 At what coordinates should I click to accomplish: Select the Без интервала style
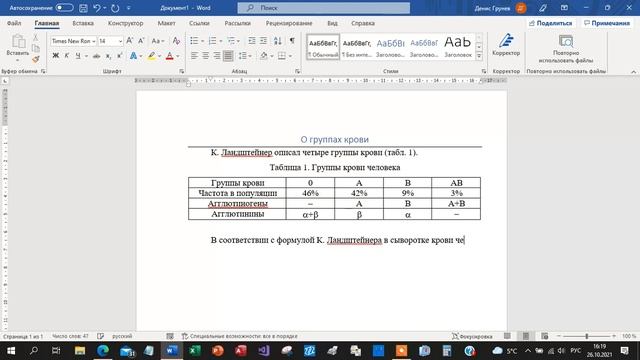coord(357,47)
